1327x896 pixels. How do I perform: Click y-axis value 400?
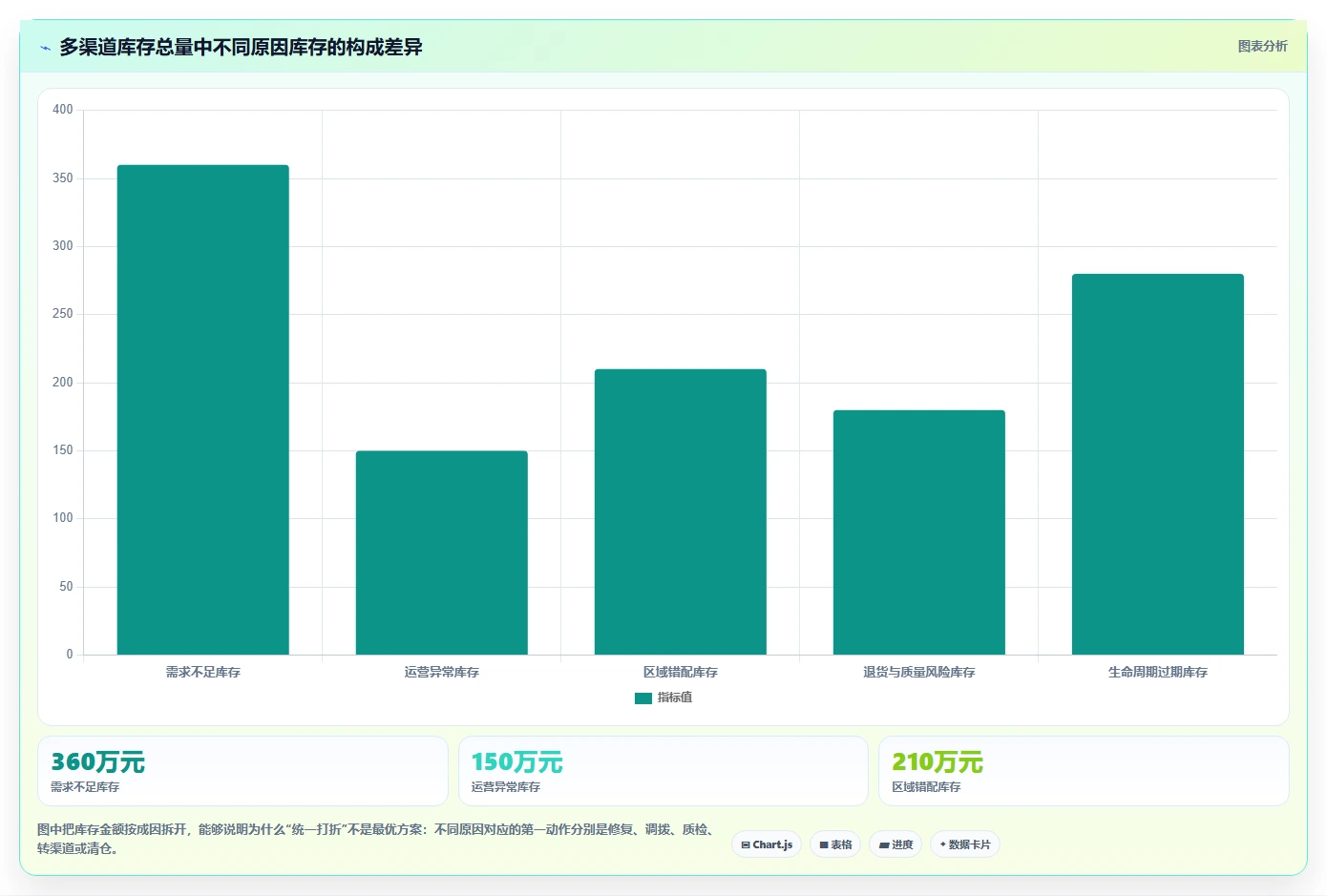62,110
